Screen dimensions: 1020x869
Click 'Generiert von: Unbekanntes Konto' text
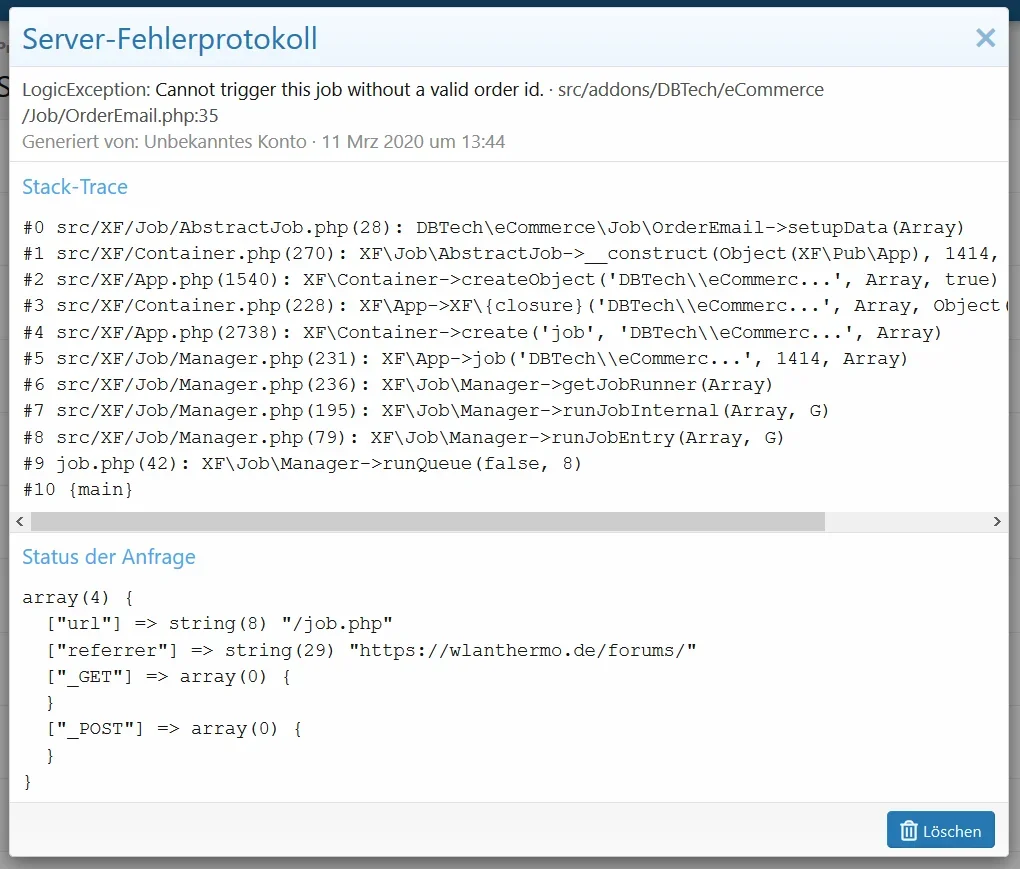164,142
